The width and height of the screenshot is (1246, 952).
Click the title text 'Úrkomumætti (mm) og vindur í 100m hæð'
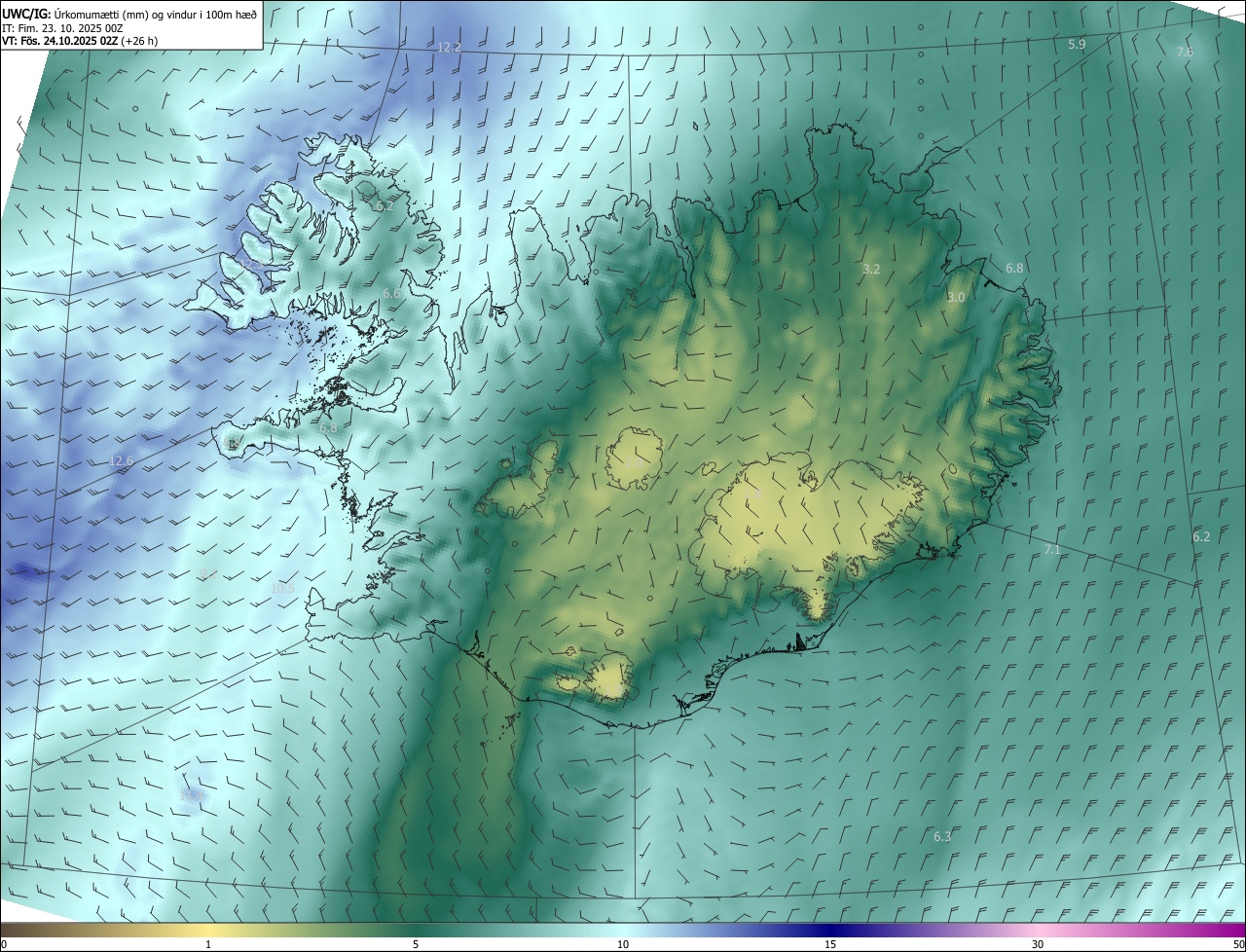pyautogui.click(x=155, y=14)
